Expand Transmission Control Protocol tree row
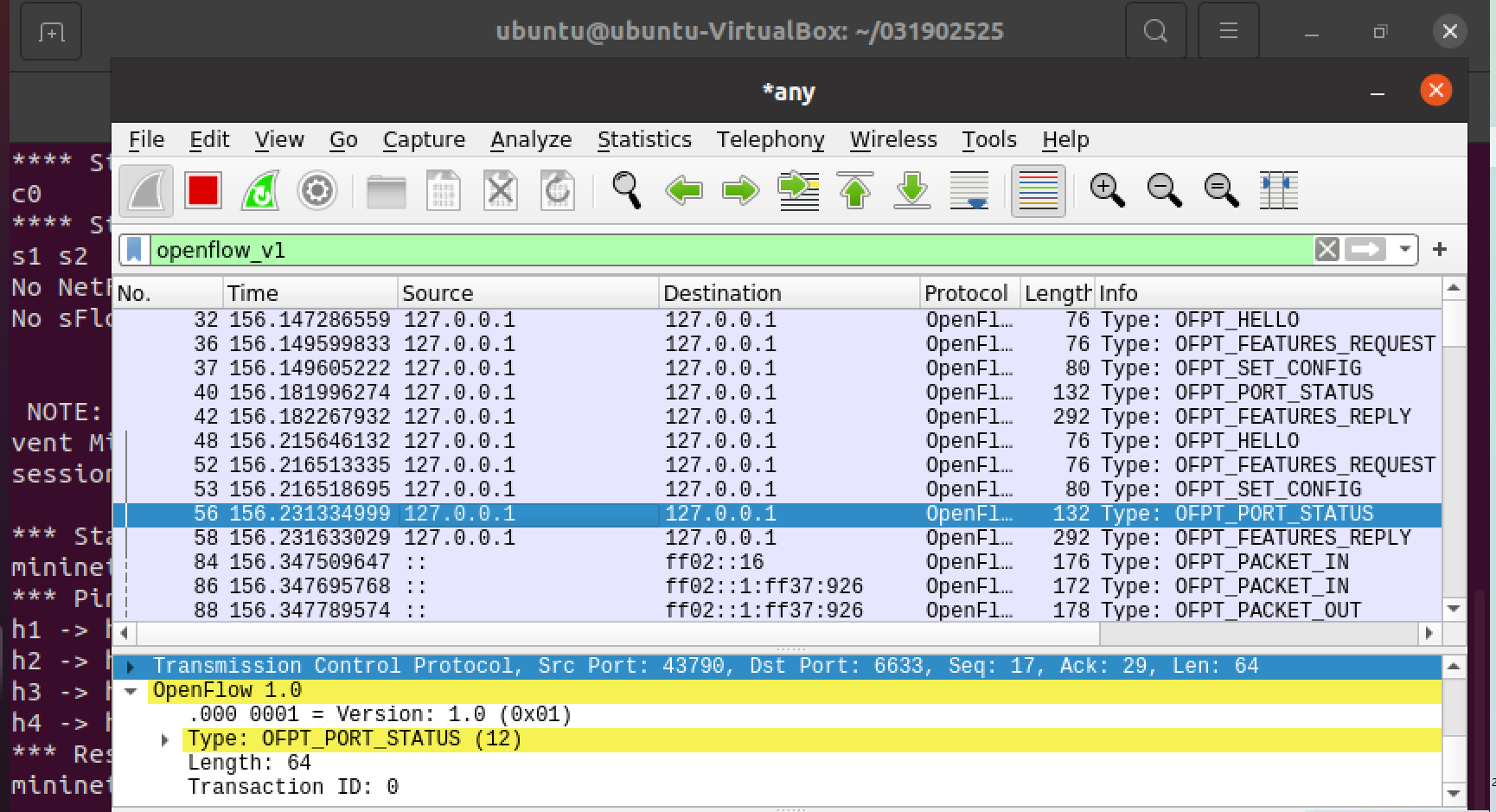 click(x=131, y=667)
